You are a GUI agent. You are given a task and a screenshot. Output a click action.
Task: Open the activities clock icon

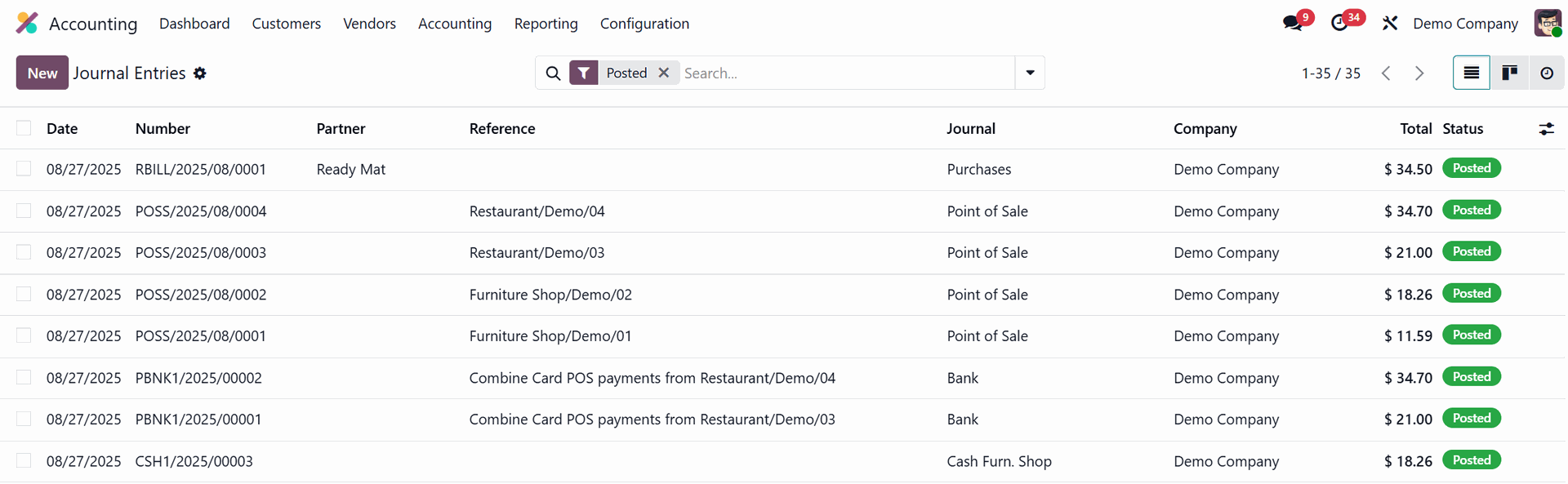[1339, 24]
